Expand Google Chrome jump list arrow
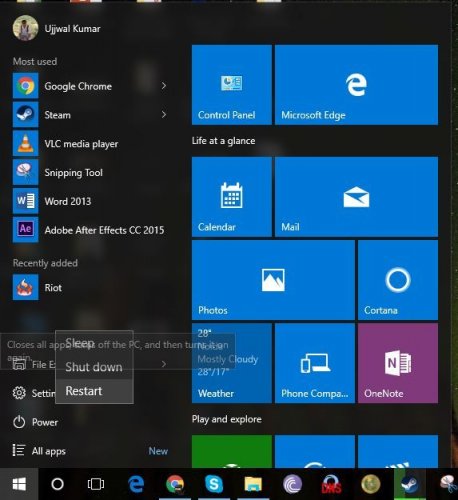 [164, 86]
